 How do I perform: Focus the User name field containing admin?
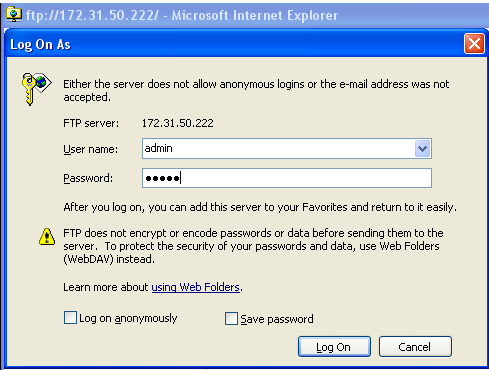click(x=287, y=149)
